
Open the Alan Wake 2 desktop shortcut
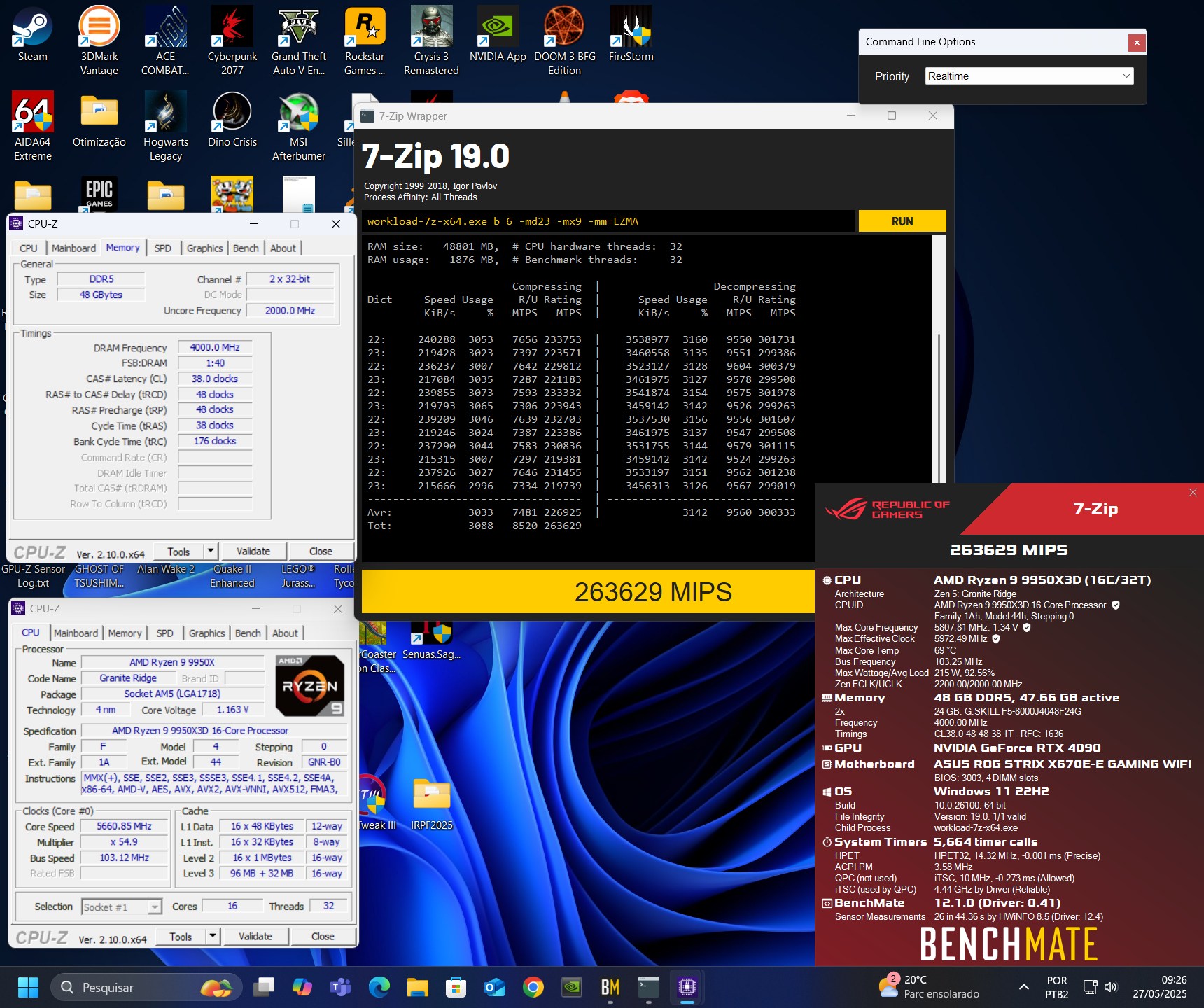pyautogui.click(x=166, y=569)
